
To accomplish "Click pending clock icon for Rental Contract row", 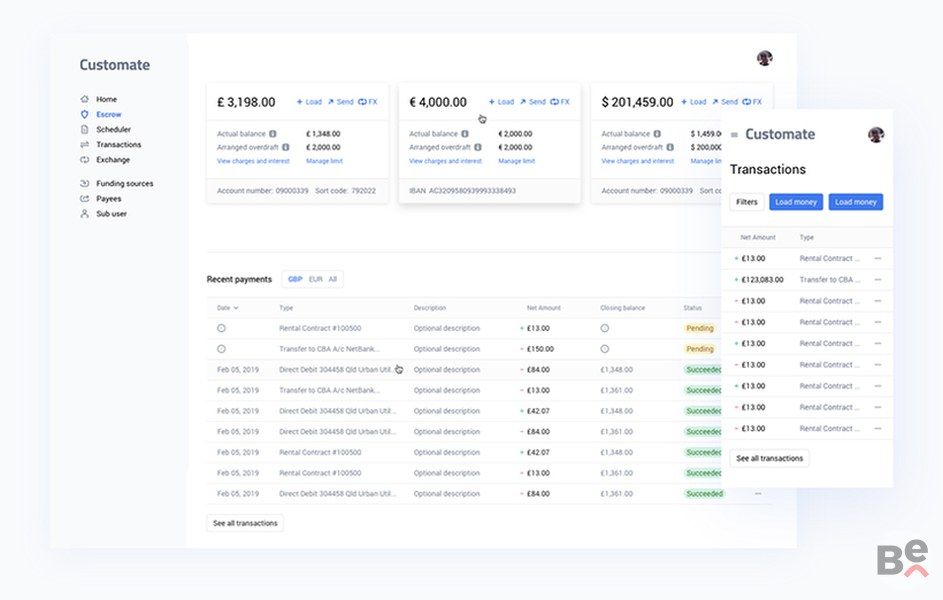I will coord(221,328).
